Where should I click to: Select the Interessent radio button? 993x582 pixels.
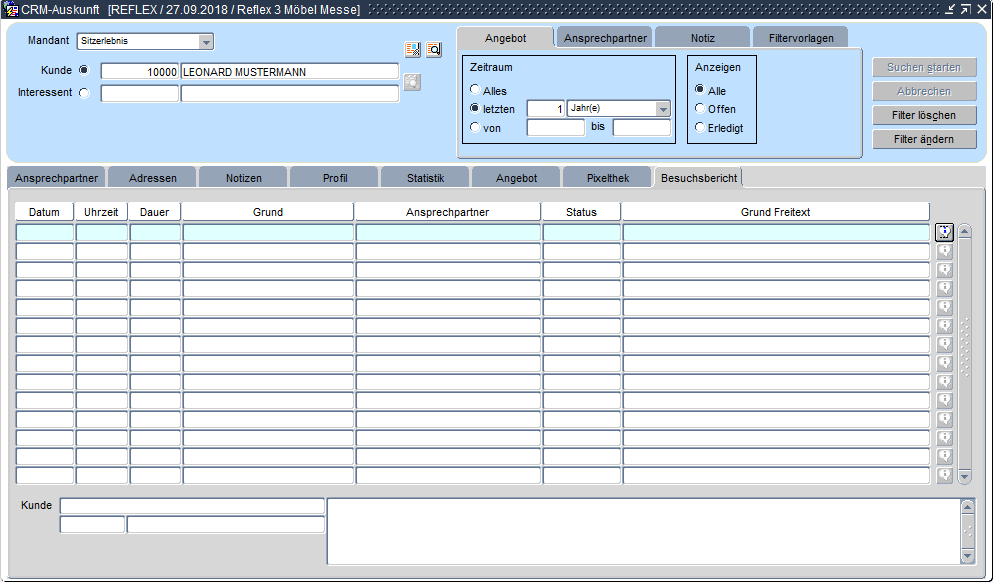(83, 93)
